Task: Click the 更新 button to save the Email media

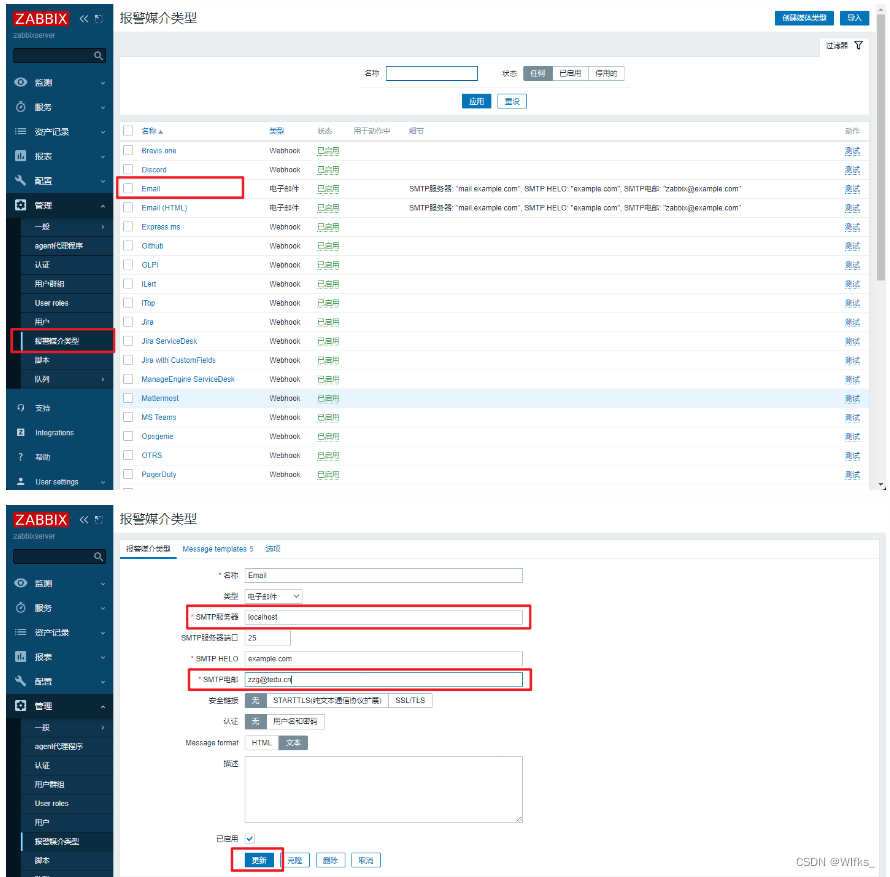Action: (259, 860)
